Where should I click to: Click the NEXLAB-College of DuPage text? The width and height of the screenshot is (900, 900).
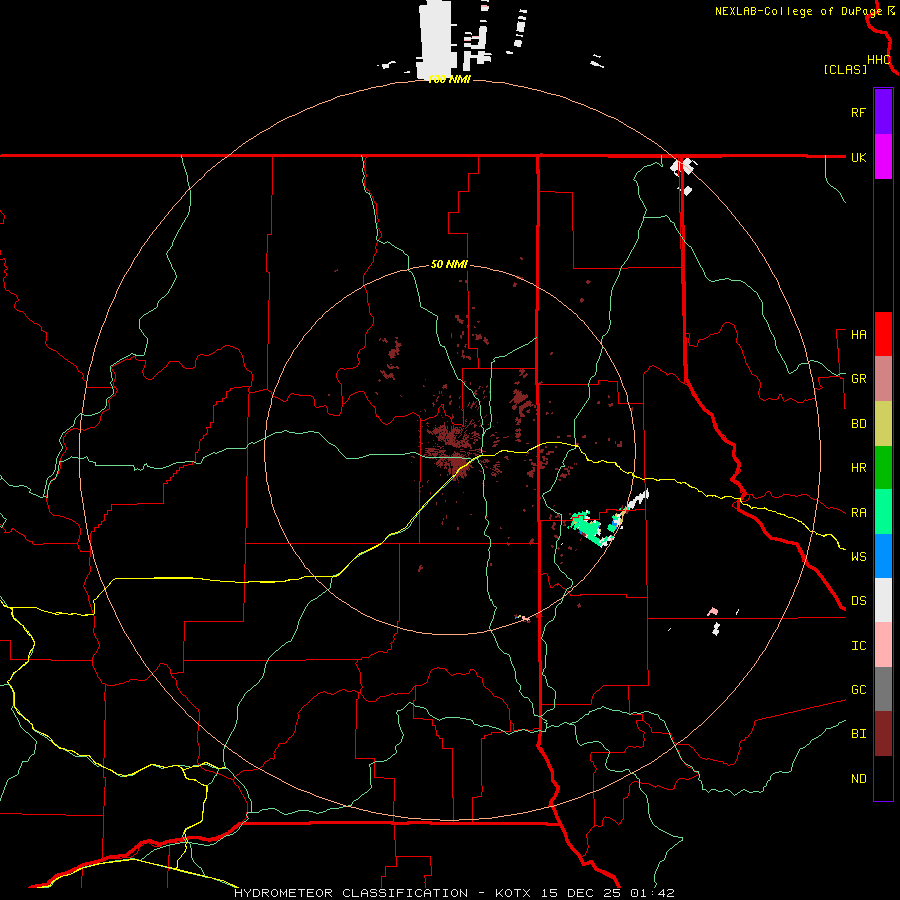(x=798, y=11)
